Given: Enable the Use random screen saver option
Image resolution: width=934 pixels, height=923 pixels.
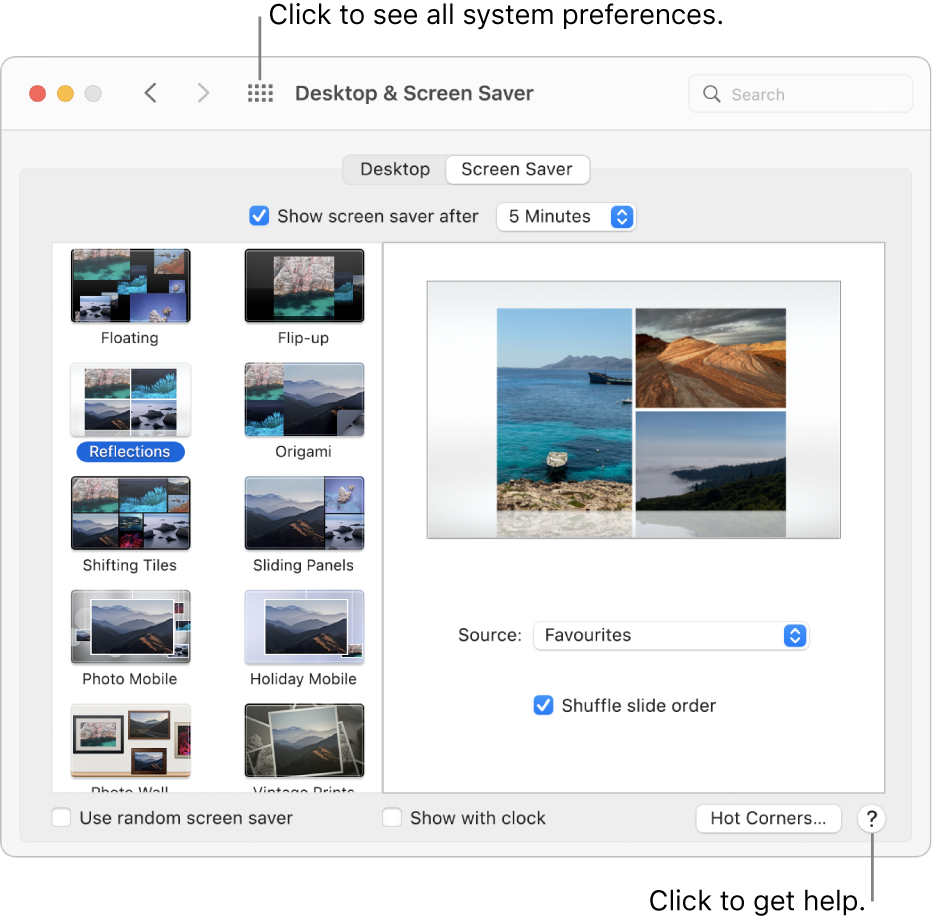Looking at the screenshot, I should (61, 818).
